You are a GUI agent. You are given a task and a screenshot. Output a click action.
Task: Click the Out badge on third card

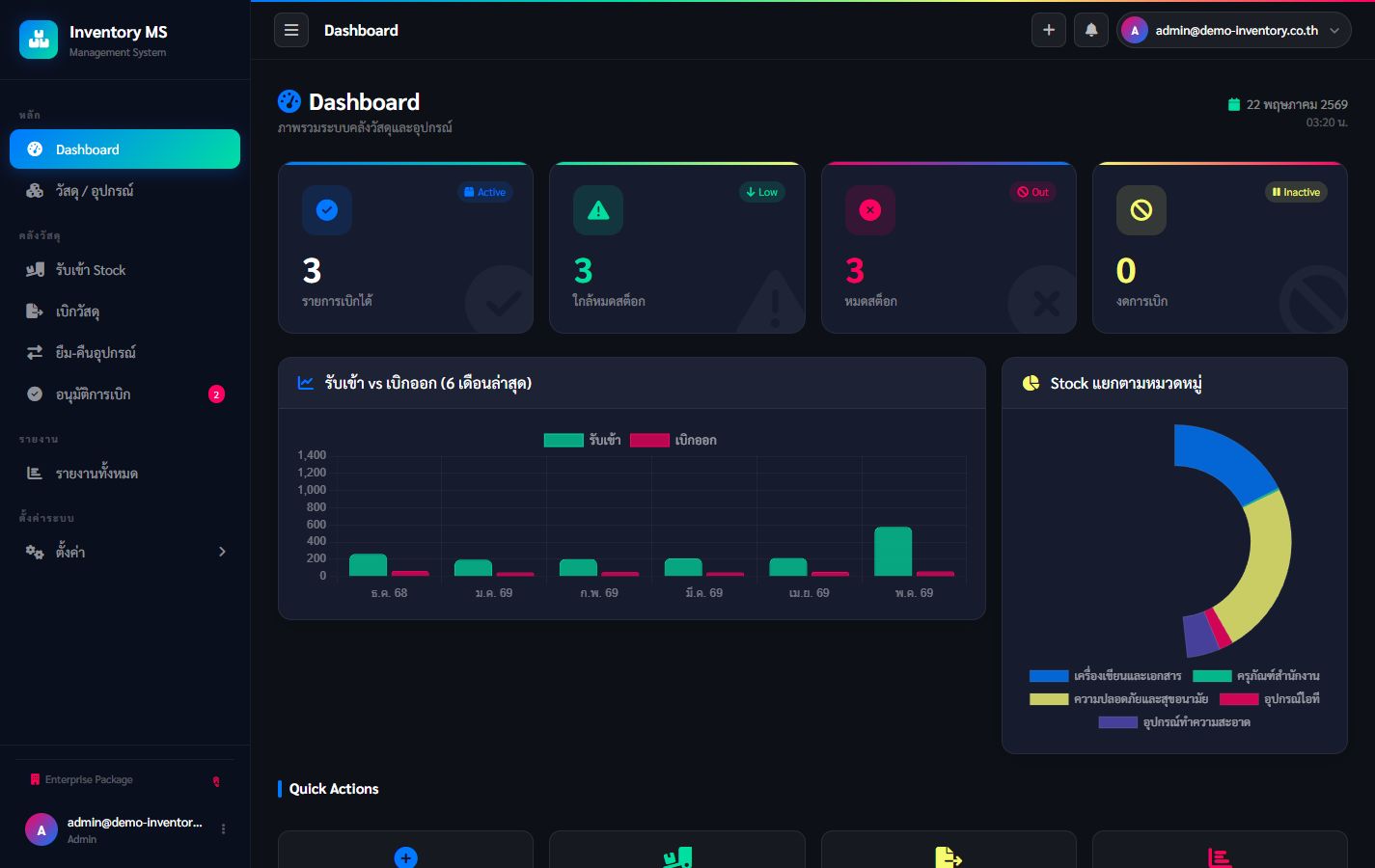tap(1033, 192)
